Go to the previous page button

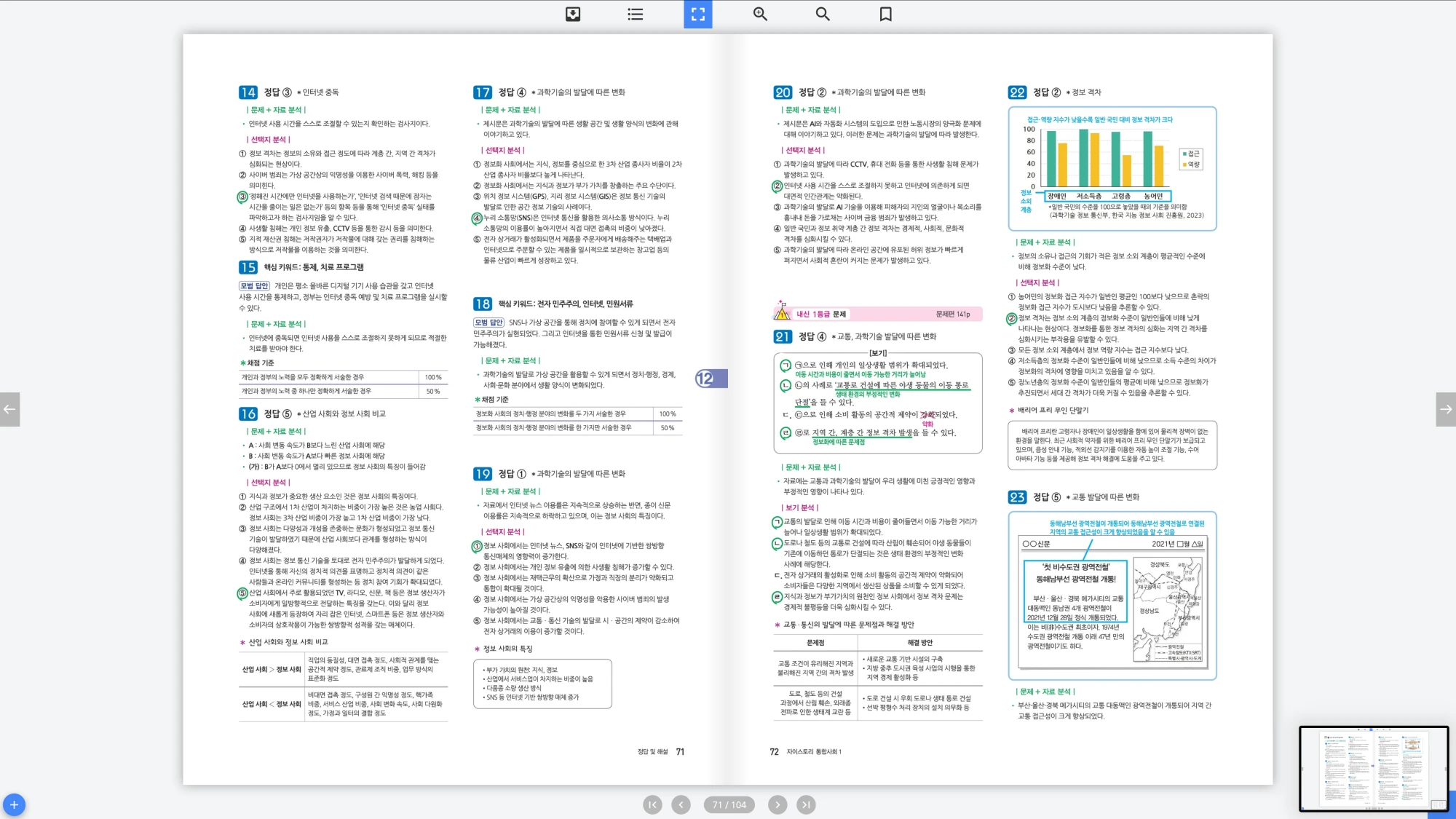tap(681, 804)
